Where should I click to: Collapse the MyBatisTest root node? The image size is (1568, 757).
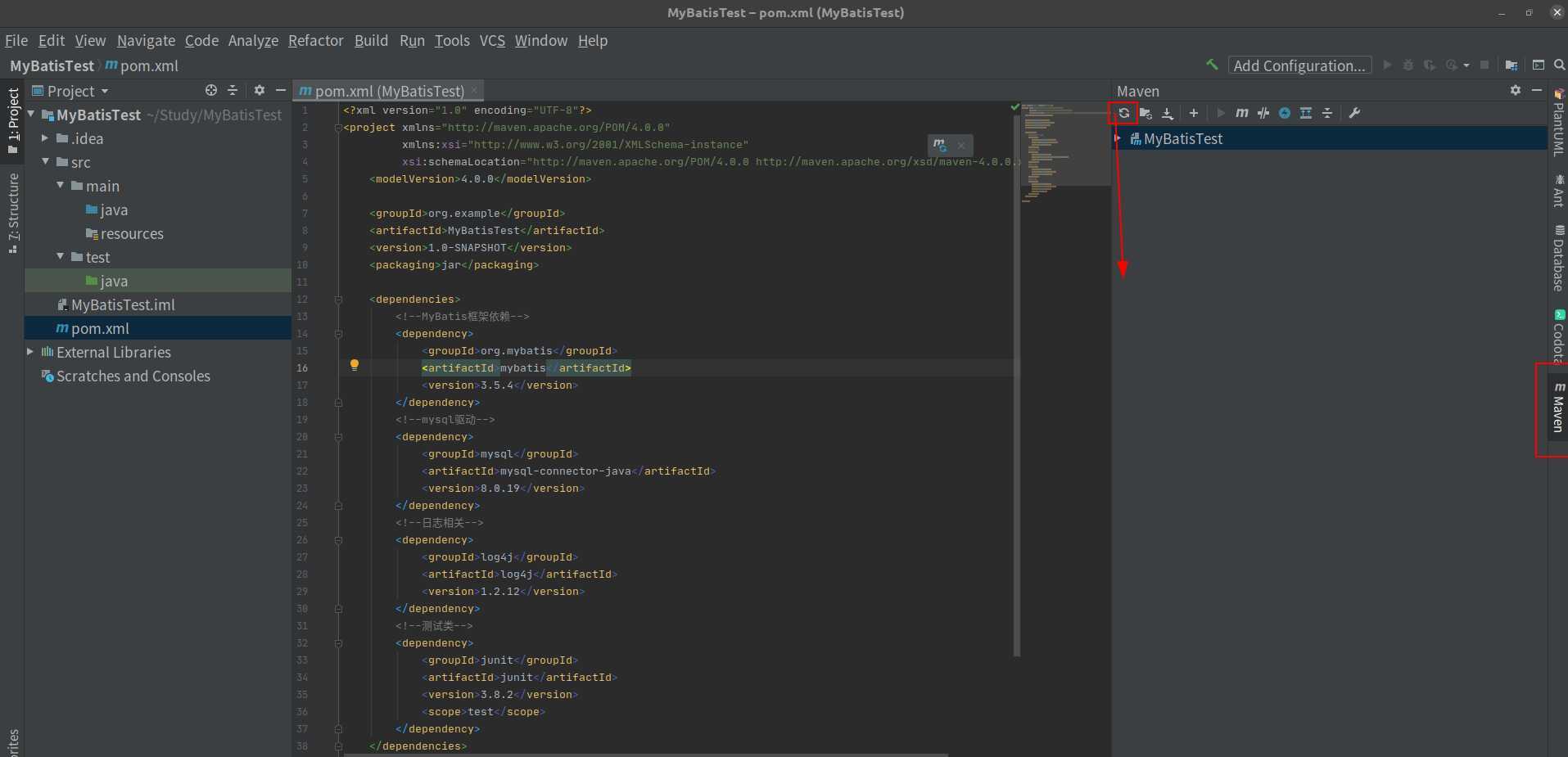click(31, 114)
